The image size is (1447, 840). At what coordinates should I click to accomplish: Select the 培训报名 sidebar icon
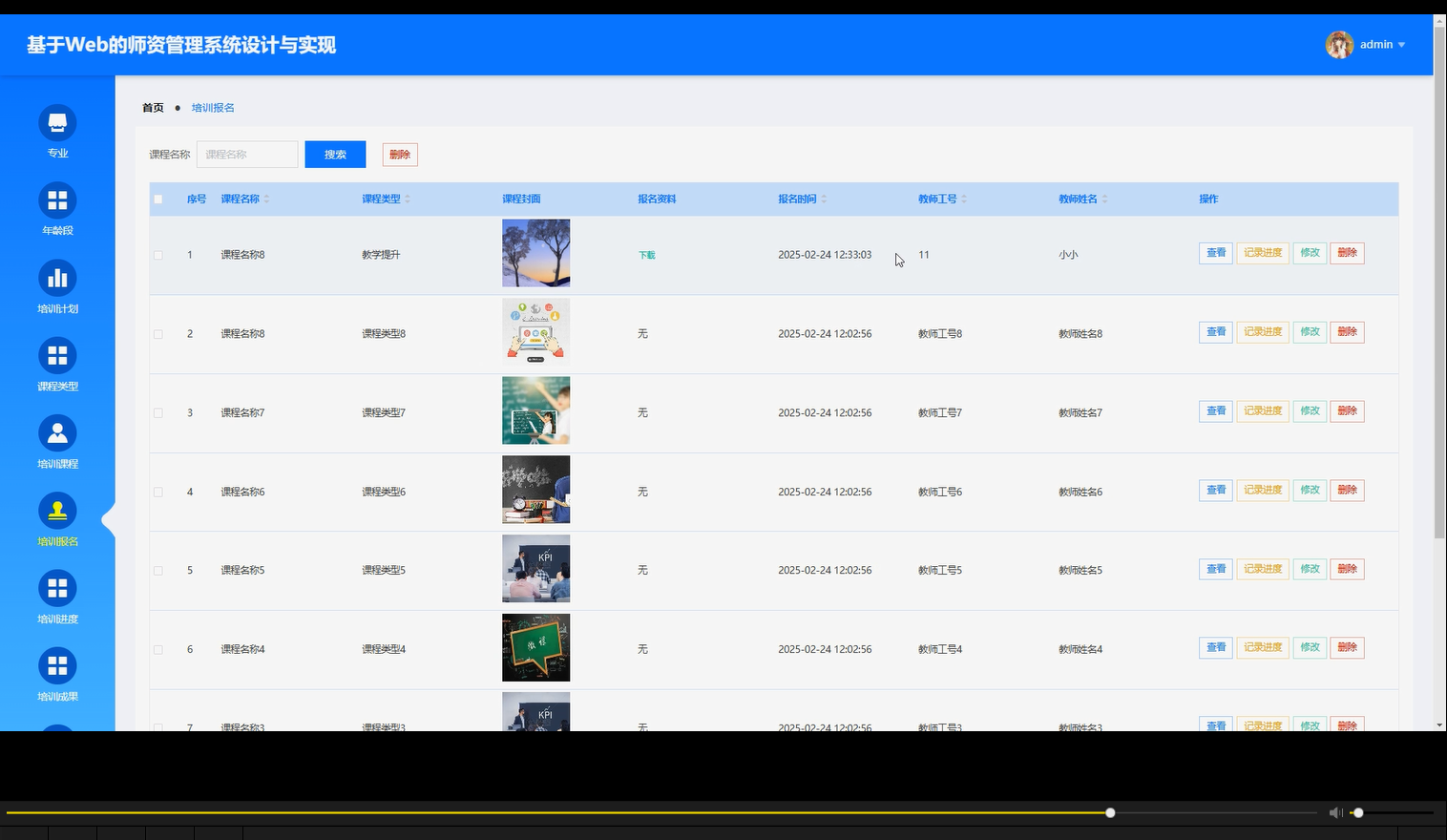pyautogui.click(x=57, y=511)
